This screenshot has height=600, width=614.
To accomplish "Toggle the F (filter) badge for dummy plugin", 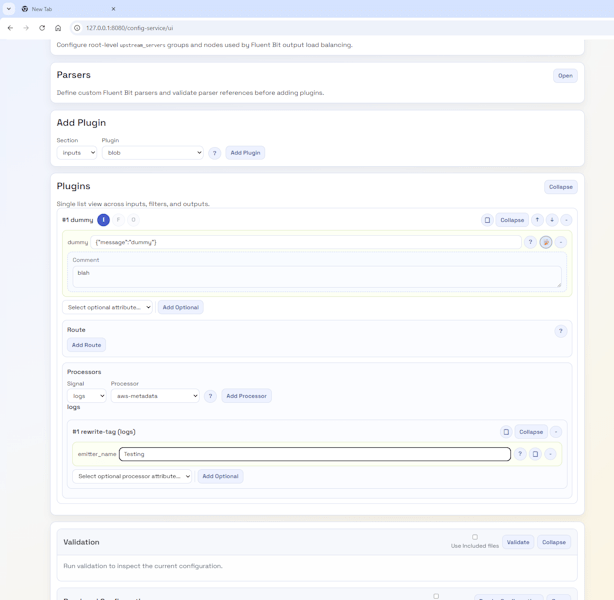I will [118, 220].
